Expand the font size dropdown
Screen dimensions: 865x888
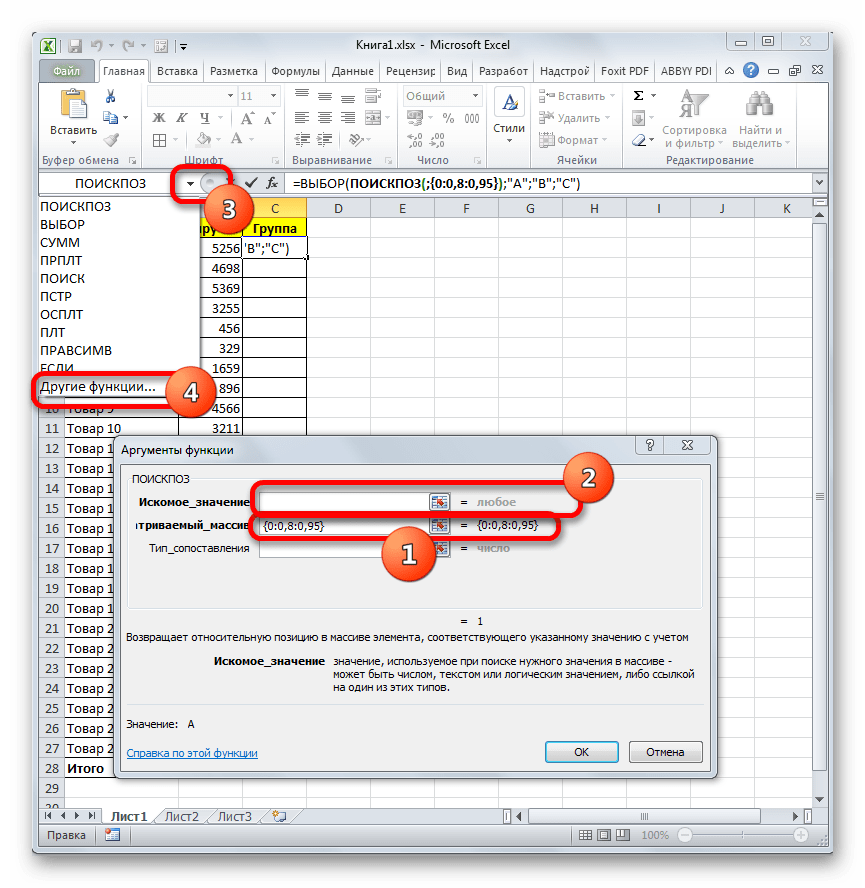click(277, 96)
